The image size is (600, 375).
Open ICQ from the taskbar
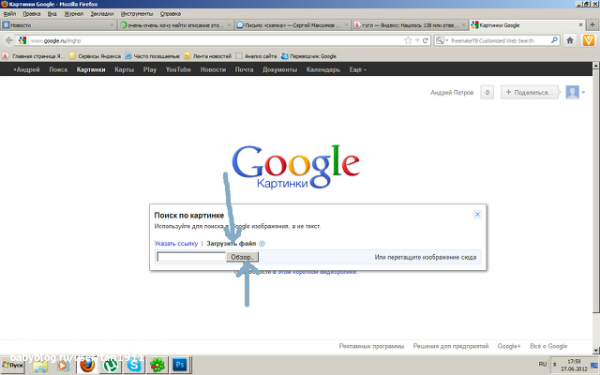click(157, 365)
